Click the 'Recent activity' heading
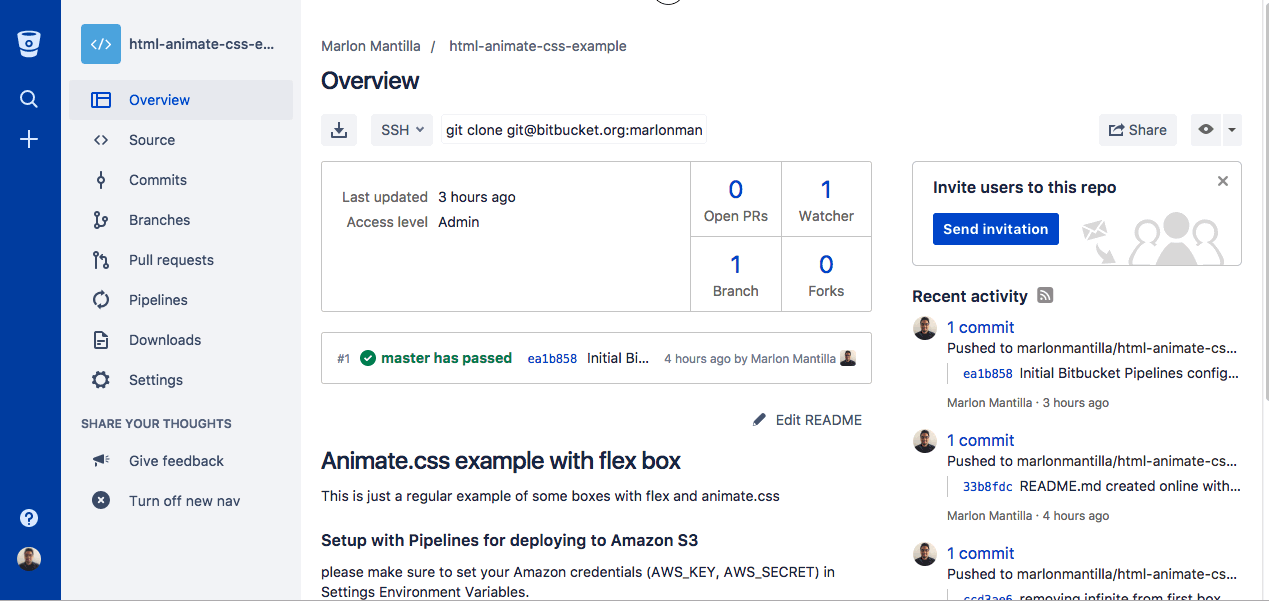Screen dimensions: 1269x601 pyautogui.click(x=970, y=296)
